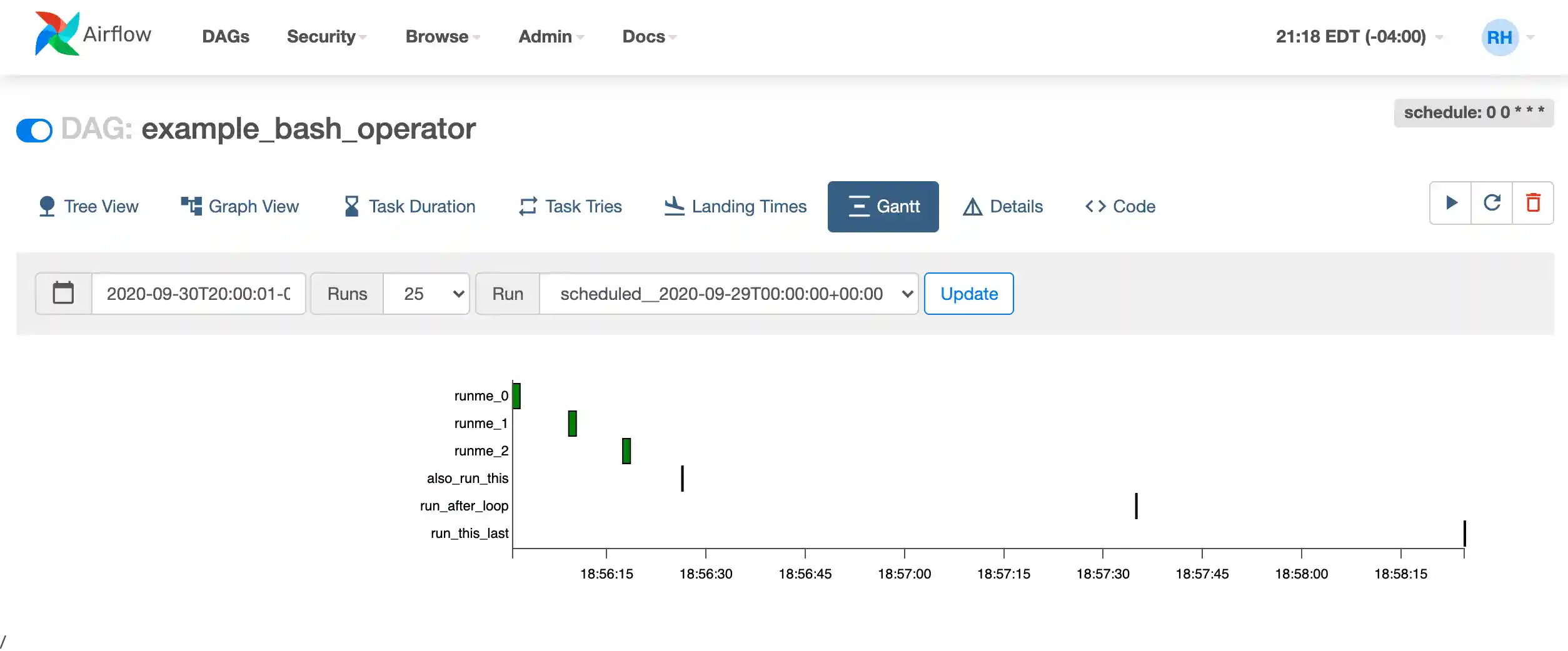This screenshot has height=651, width=1568.
Task: Click the Details warning triangle icon
Action: (972, 206)
